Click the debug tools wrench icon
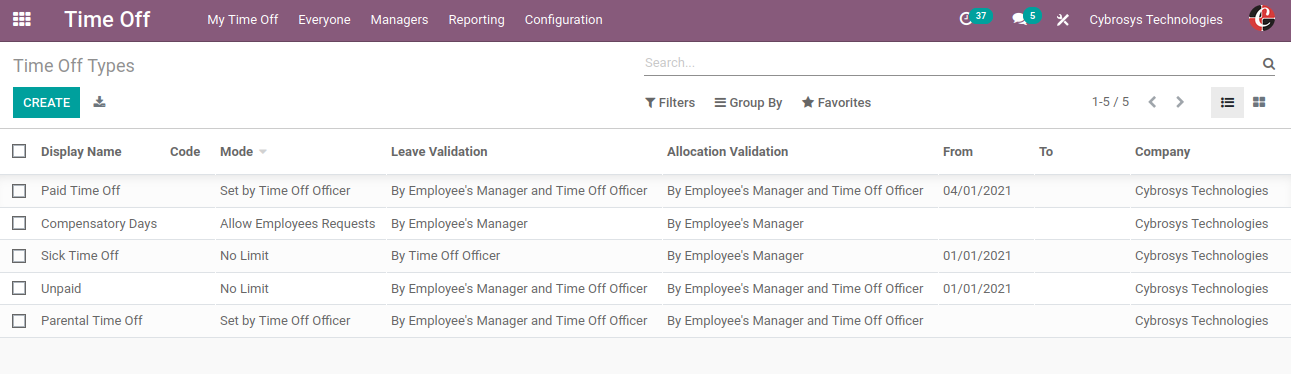Image resolution: width=1291 pixels, height=374 pixels. tap(1063, 20)
